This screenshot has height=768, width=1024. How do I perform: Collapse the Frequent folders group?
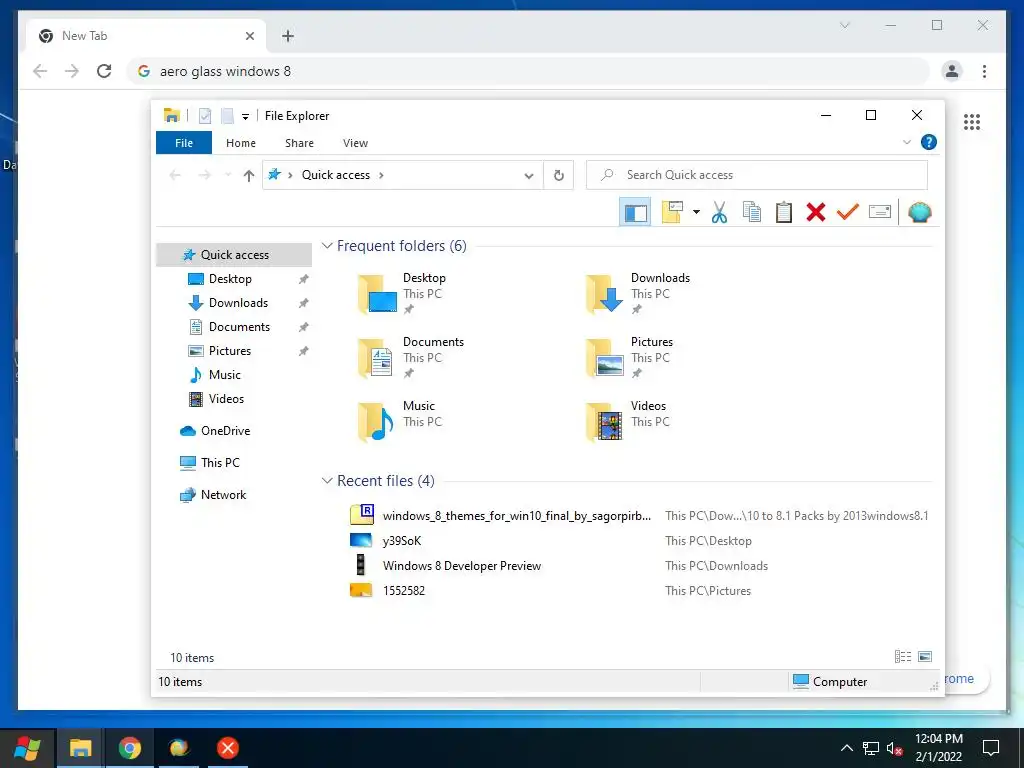(327, 246)
